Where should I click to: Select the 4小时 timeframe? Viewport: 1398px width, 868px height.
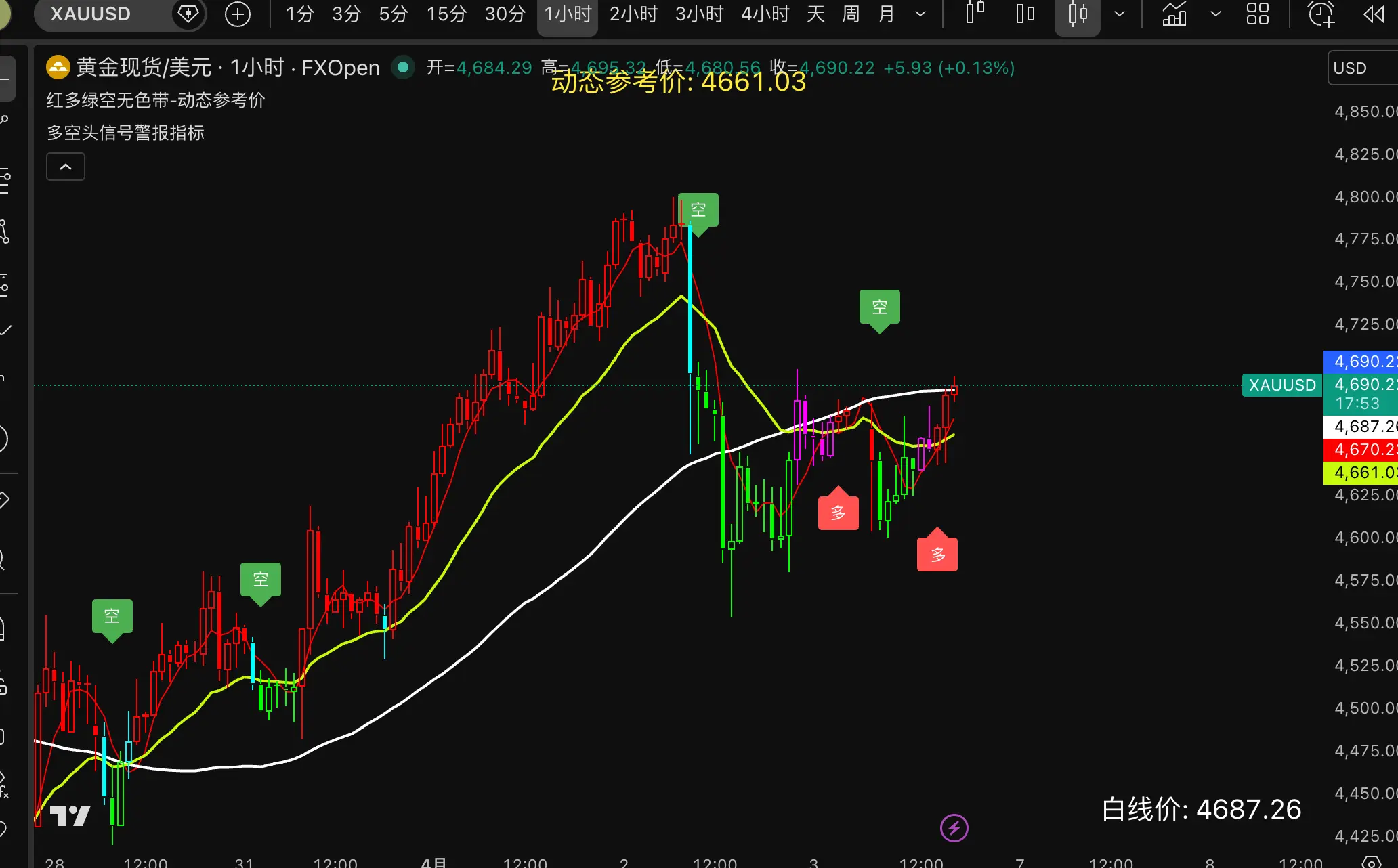(765, 14)
